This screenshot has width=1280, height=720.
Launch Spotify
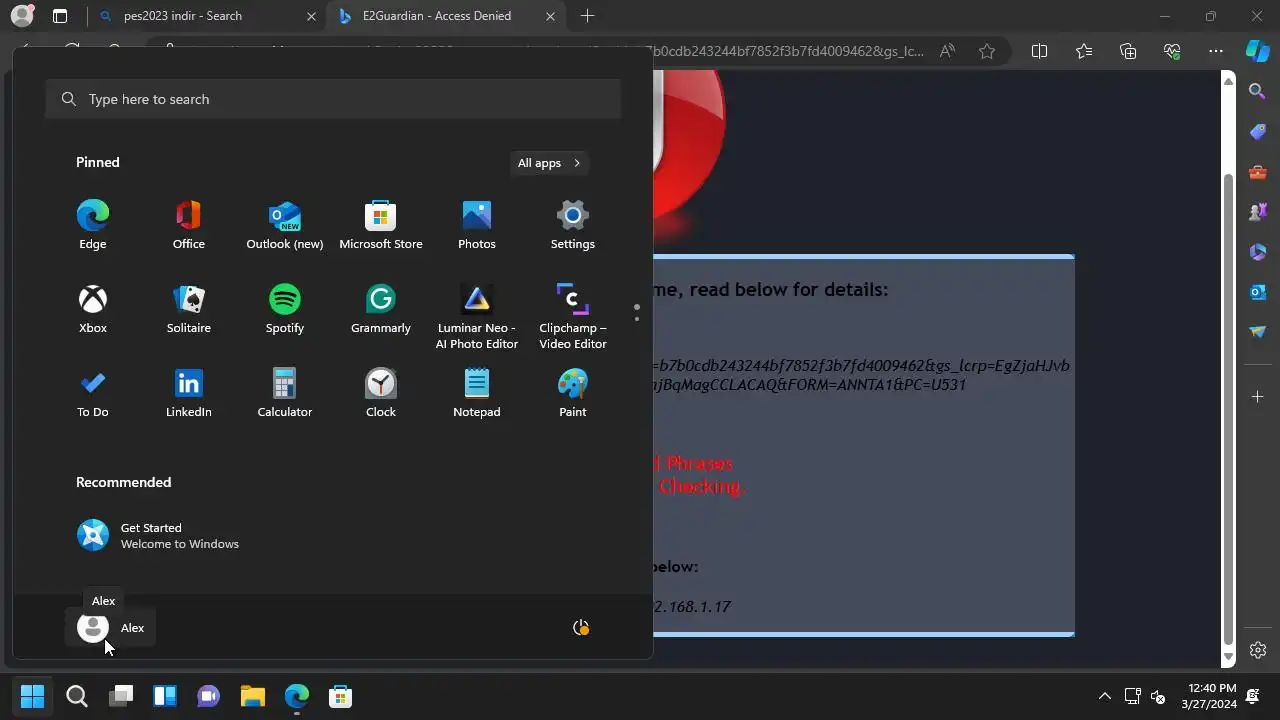[285, 309]
